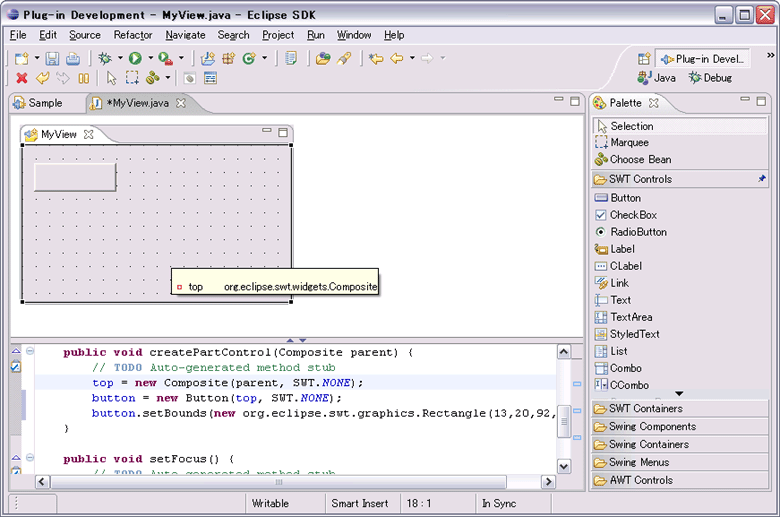Screen dimensions: 780x517
Task: Pick the RadioButton control in Palette
Action: tap(680, 232)
